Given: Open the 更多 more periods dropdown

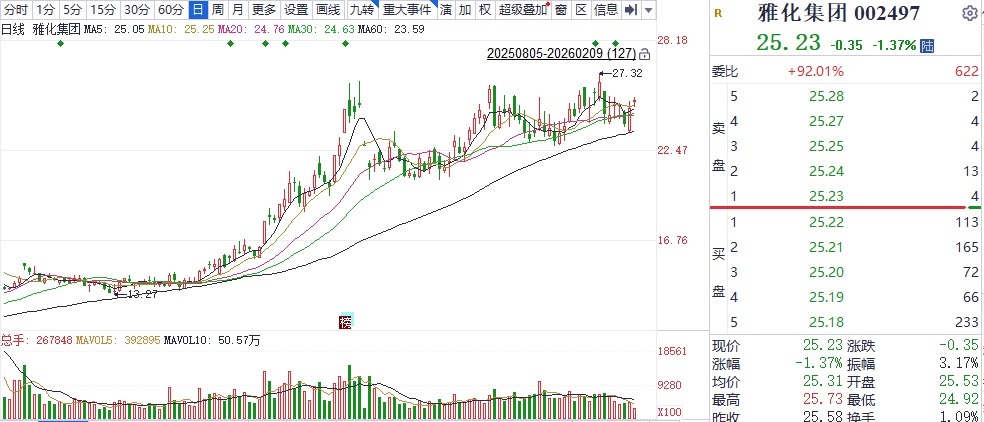Looking at the screenshot, I should pos(264,10).
